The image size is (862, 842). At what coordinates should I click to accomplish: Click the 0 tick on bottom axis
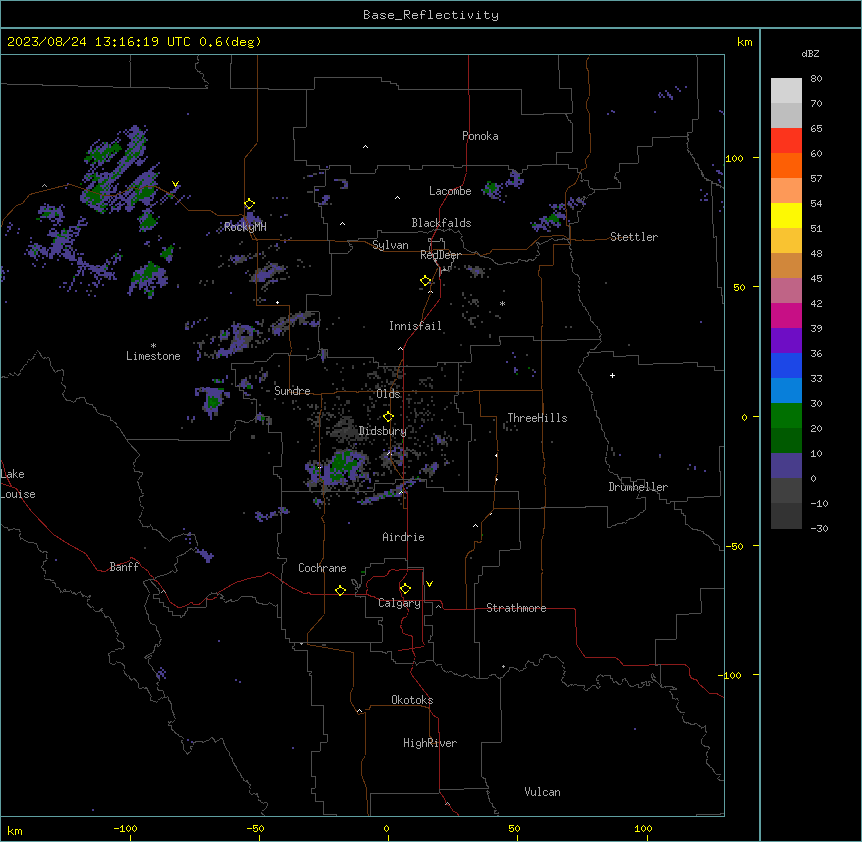386,828
